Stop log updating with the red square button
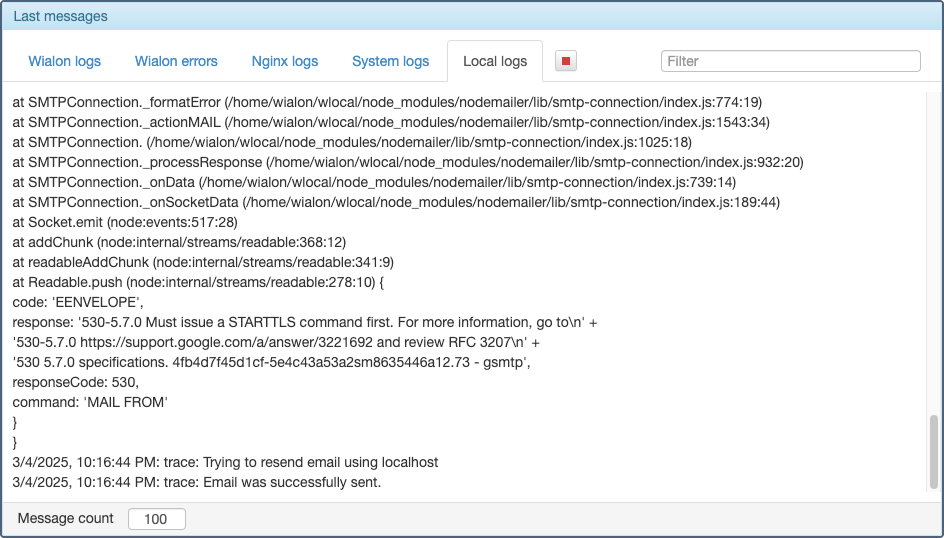Screen dimensions: 944x538 (x=566, y=61)
